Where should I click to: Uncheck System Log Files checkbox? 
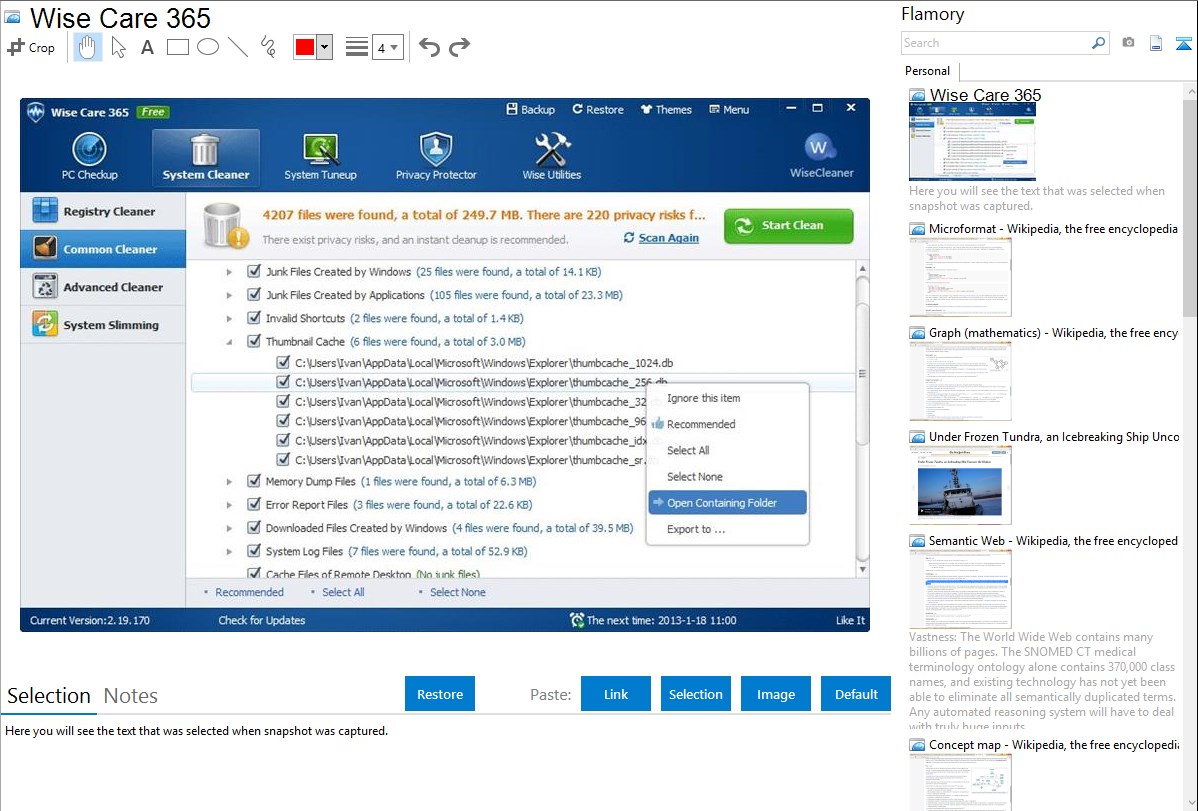[254, 550]
